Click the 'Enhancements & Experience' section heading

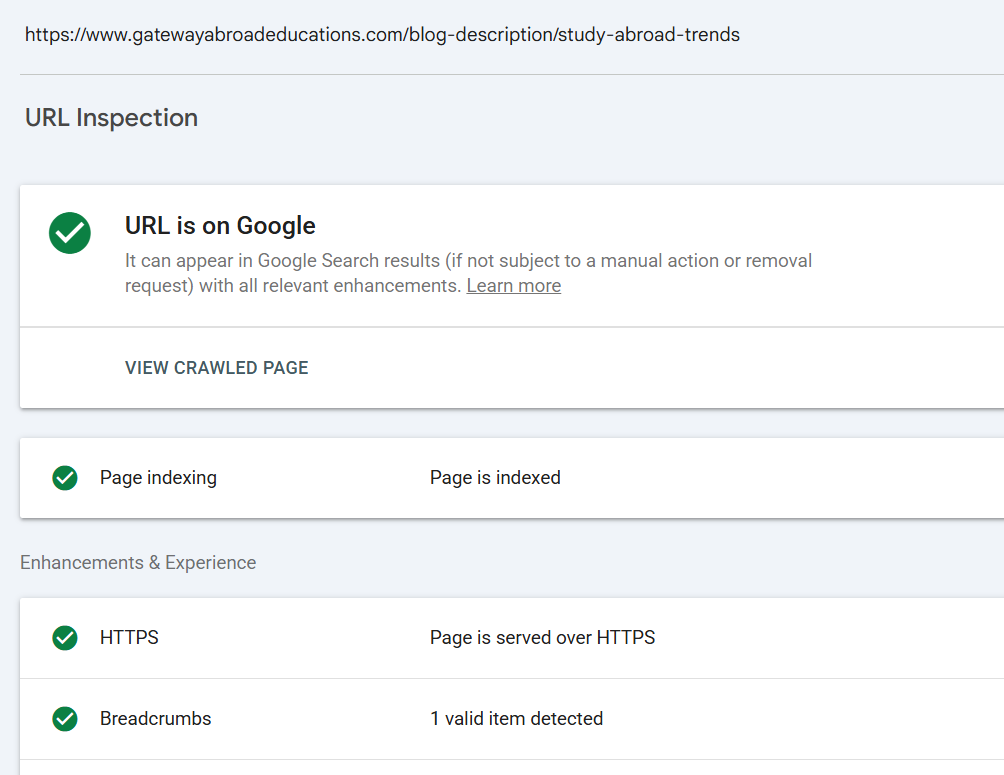point(138,563)
